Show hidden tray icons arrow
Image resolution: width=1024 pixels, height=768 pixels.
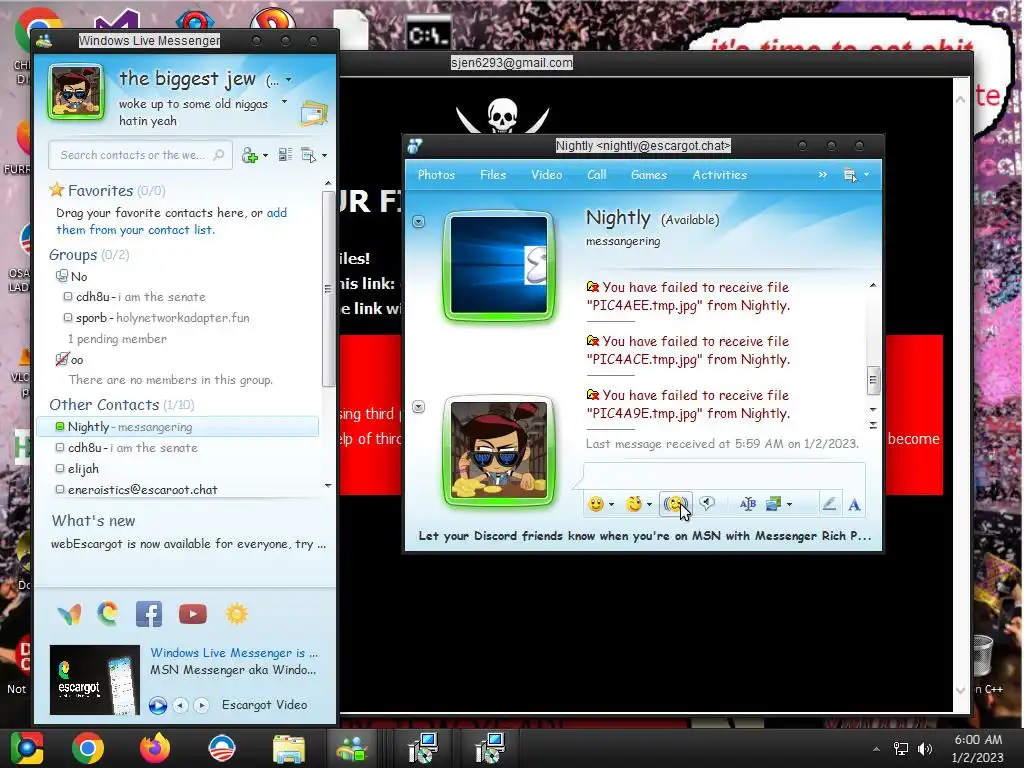click(x=876, y=749)
